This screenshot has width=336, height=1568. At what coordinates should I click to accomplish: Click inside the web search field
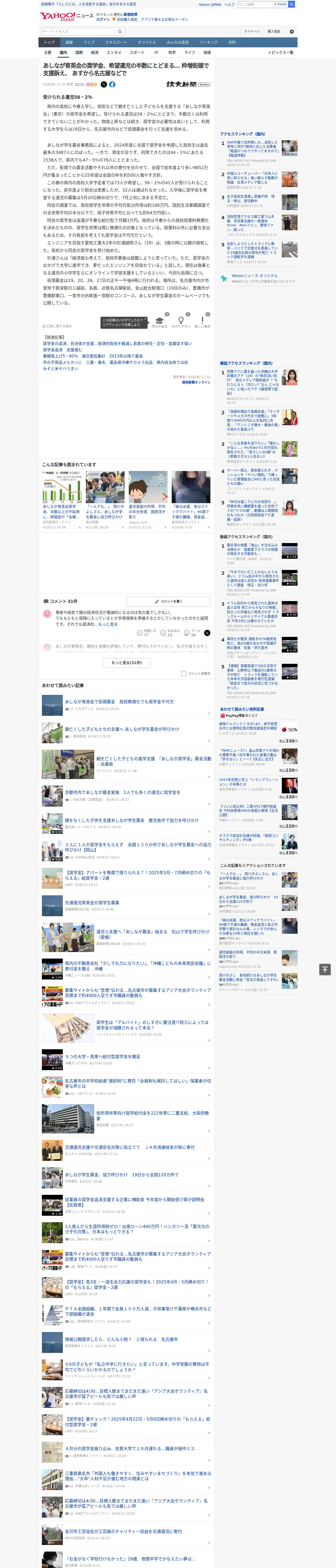point(255,4)
